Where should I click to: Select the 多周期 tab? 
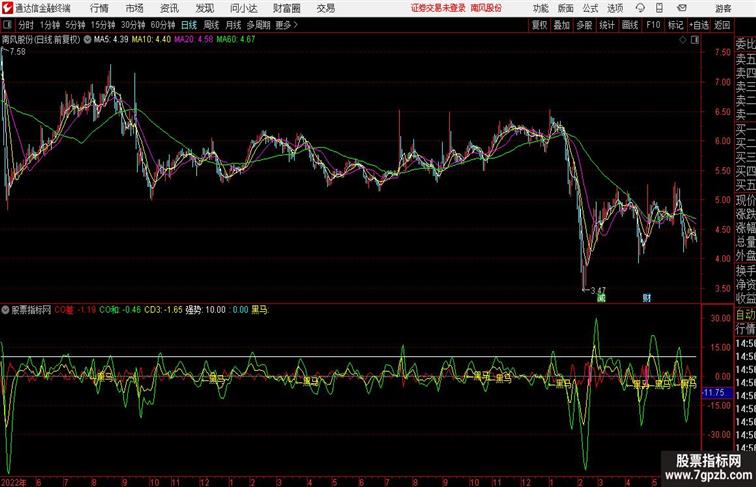(258, 25)
